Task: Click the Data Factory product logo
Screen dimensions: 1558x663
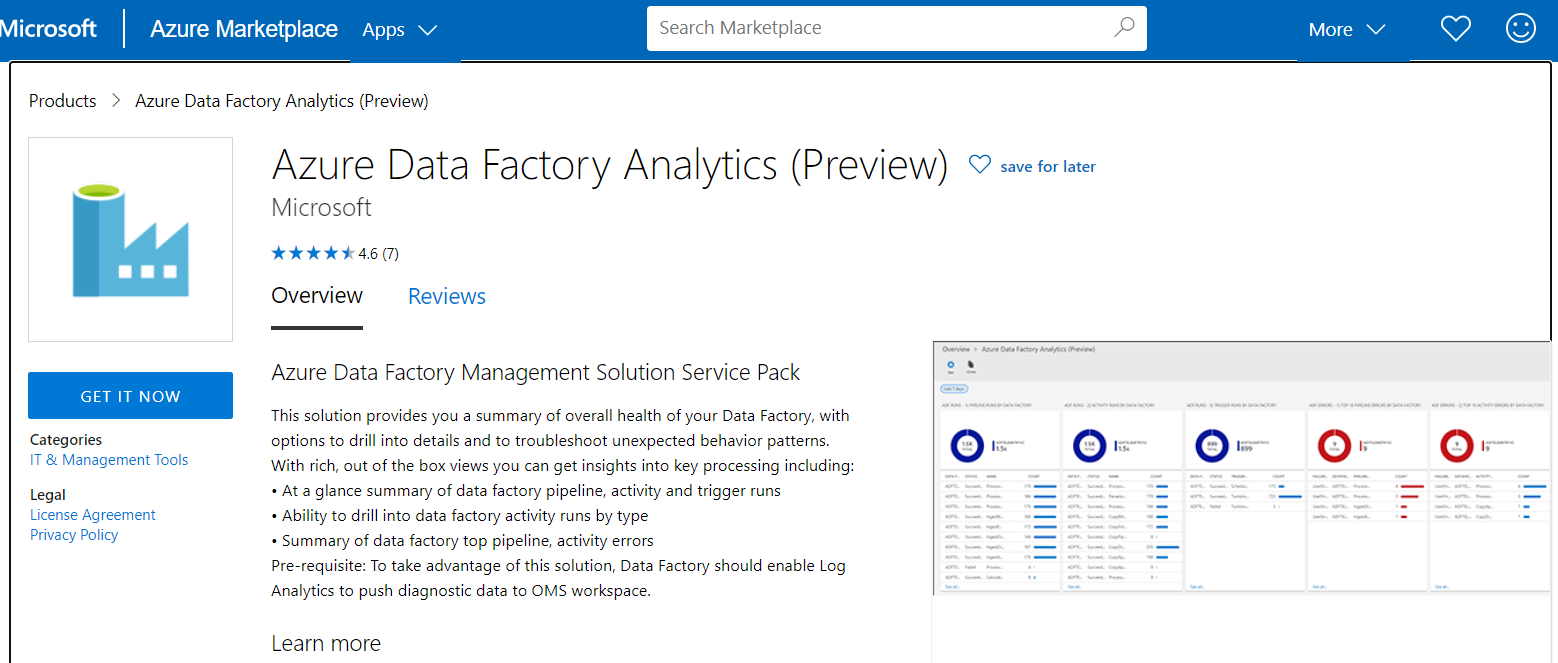Action: (x=130, y=240)
